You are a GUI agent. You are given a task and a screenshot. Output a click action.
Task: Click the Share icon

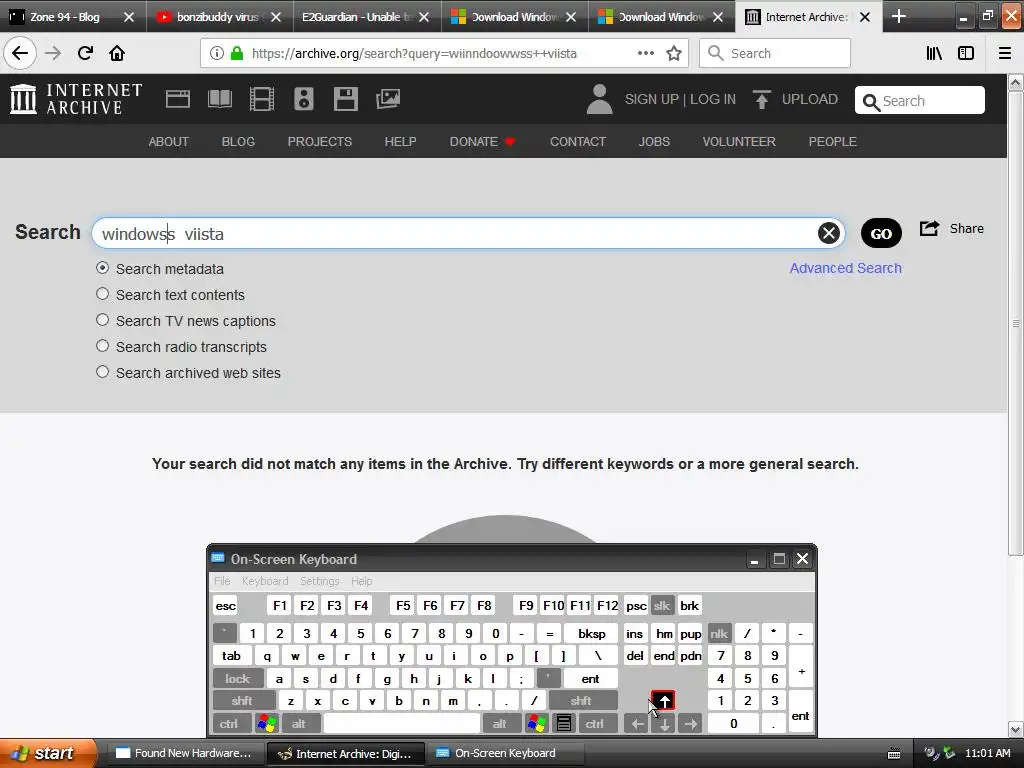(929, 229)
